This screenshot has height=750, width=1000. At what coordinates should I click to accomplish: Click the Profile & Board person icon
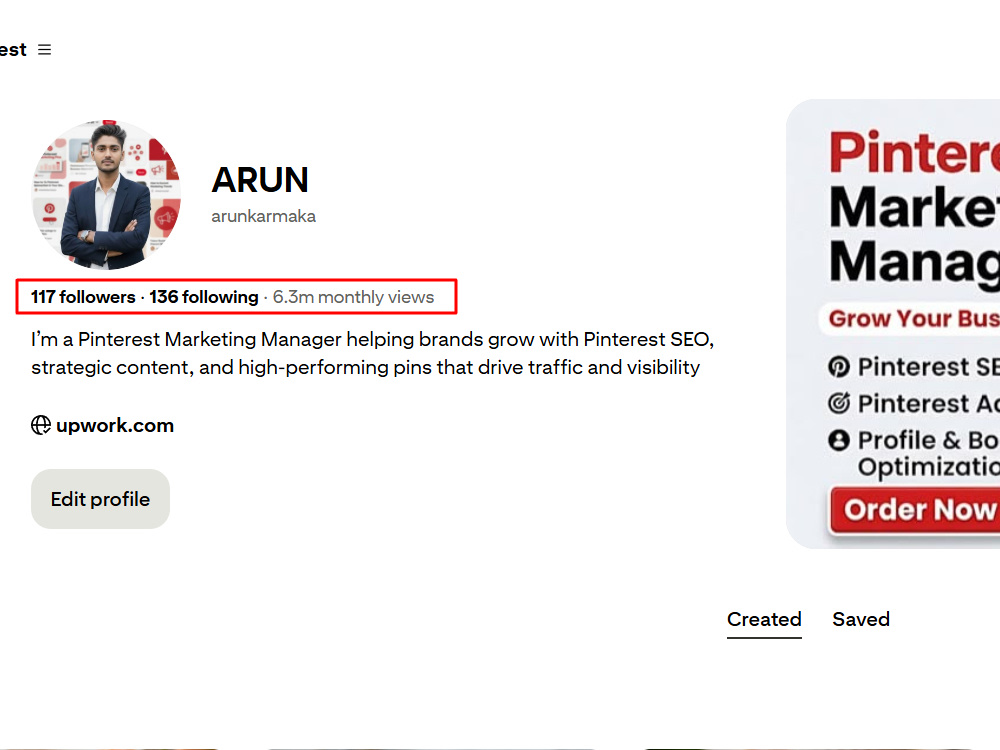pos(839,440)
